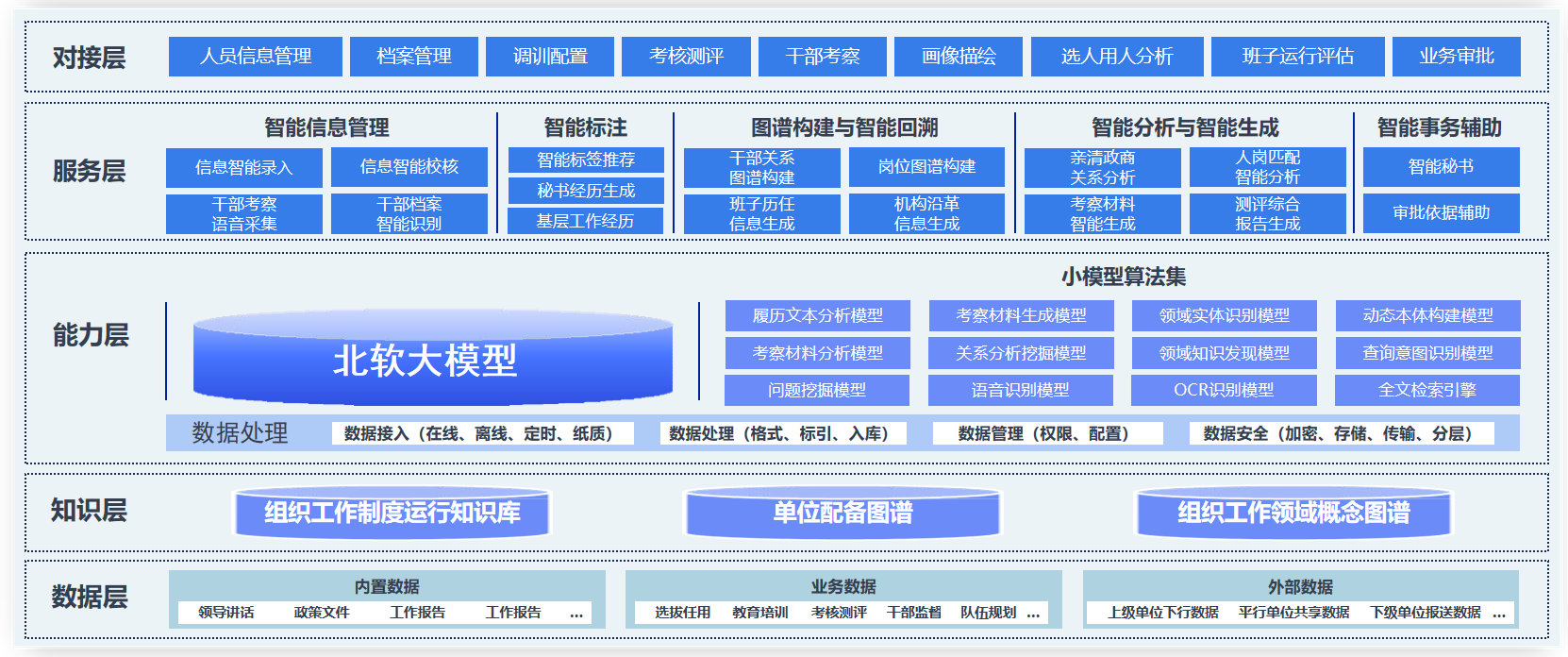Select 教育培训 under 业务数据
Viewport: 1568px width, 657px height.
pos(760,613)
